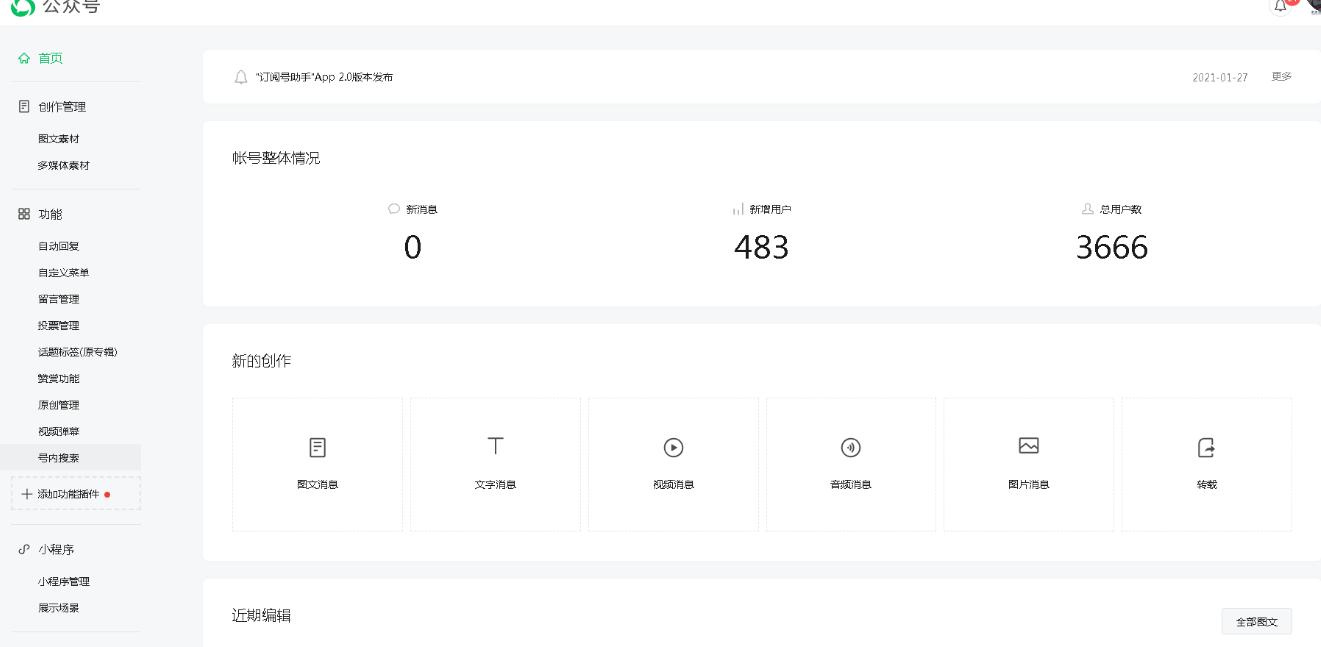
Task: Click the 添加功能插件 button
Action: pyautogui.click(x=75, y=494)
